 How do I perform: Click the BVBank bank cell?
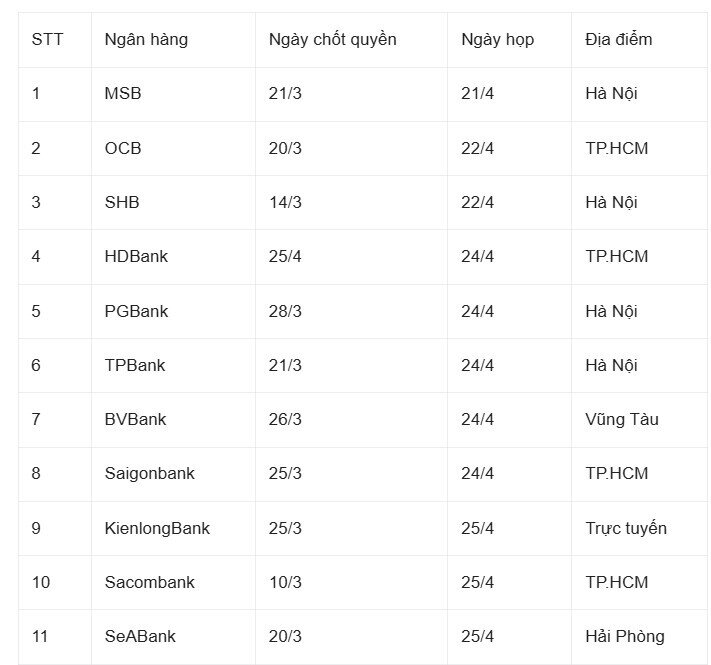click(135, 419)
